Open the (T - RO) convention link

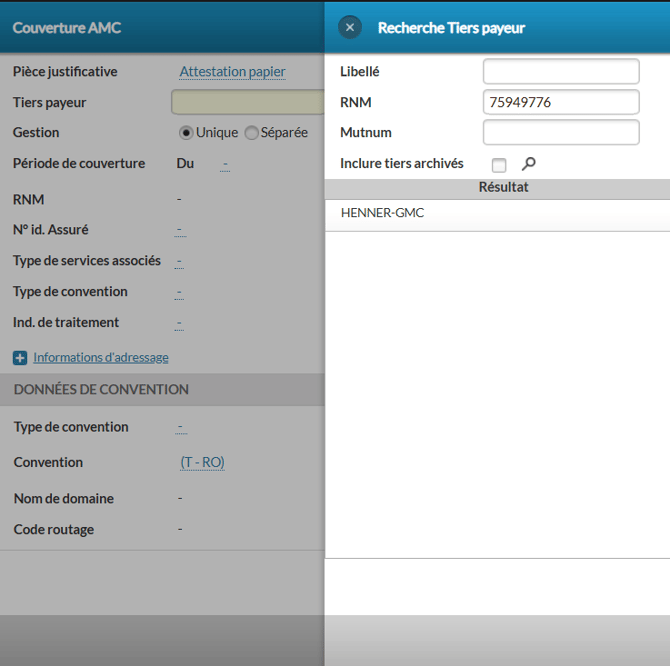click(202, 463)
